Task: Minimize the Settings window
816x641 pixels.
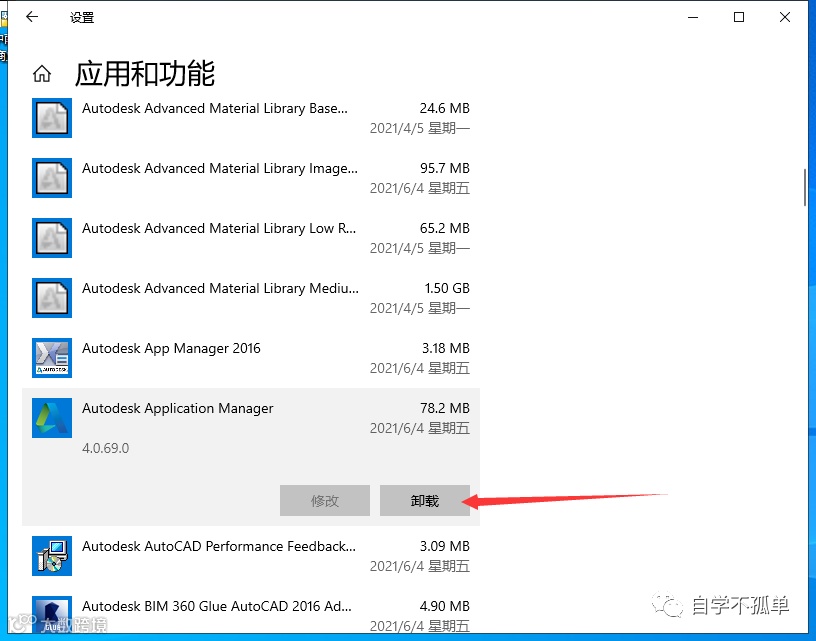Action: [693, 17]
